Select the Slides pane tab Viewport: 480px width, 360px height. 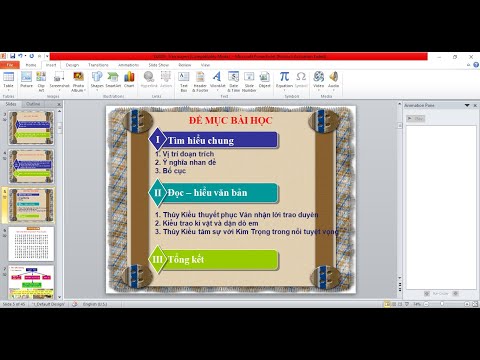pyautogui.click(x=11, y=104)
